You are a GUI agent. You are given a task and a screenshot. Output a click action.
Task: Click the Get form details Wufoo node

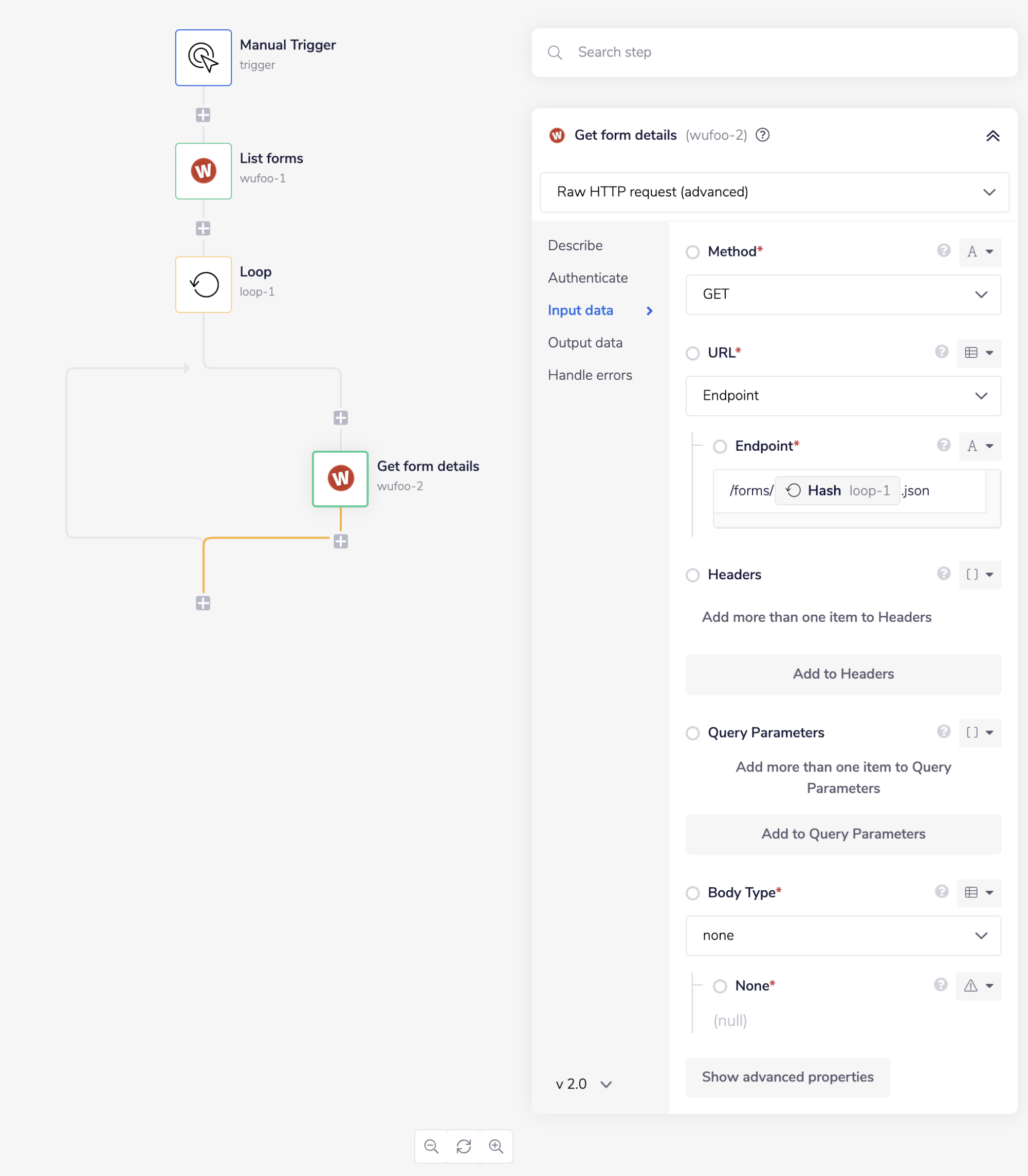(x=340, y=479)
